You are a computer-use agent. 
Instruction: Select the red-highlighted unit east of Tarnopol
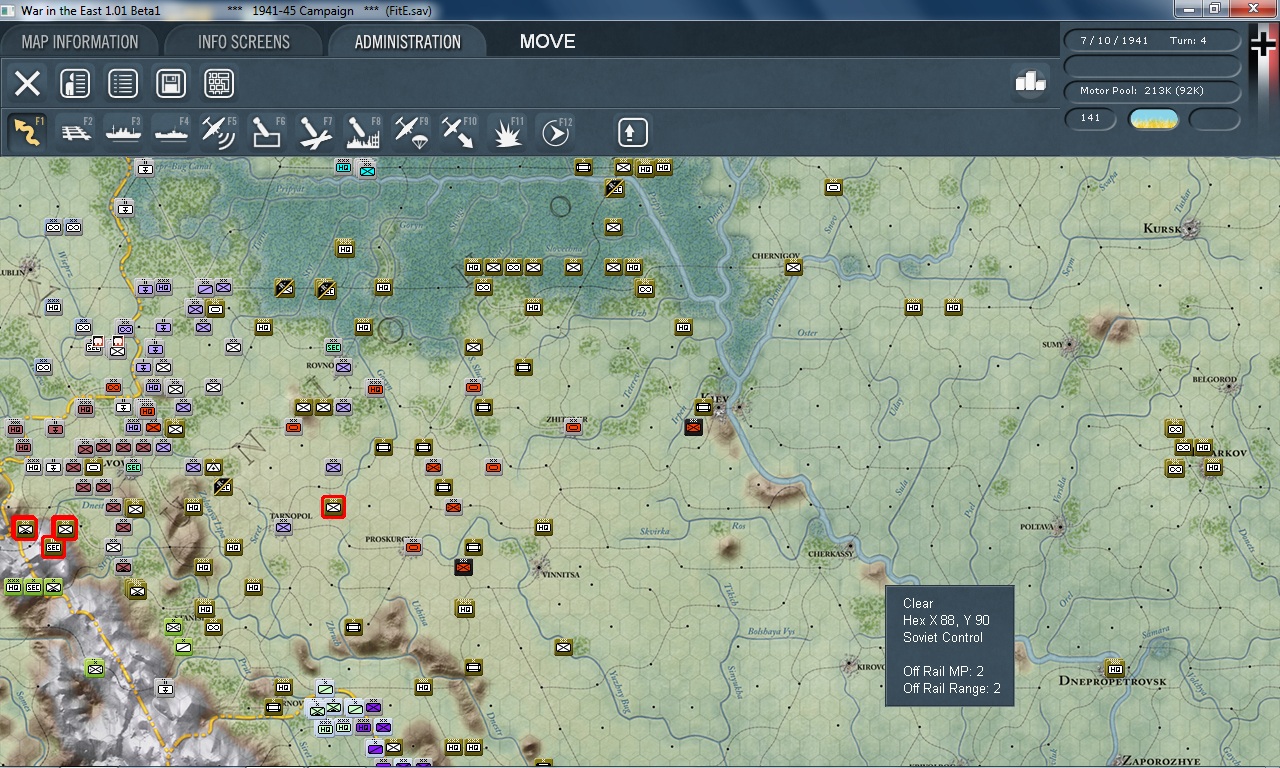334,507
